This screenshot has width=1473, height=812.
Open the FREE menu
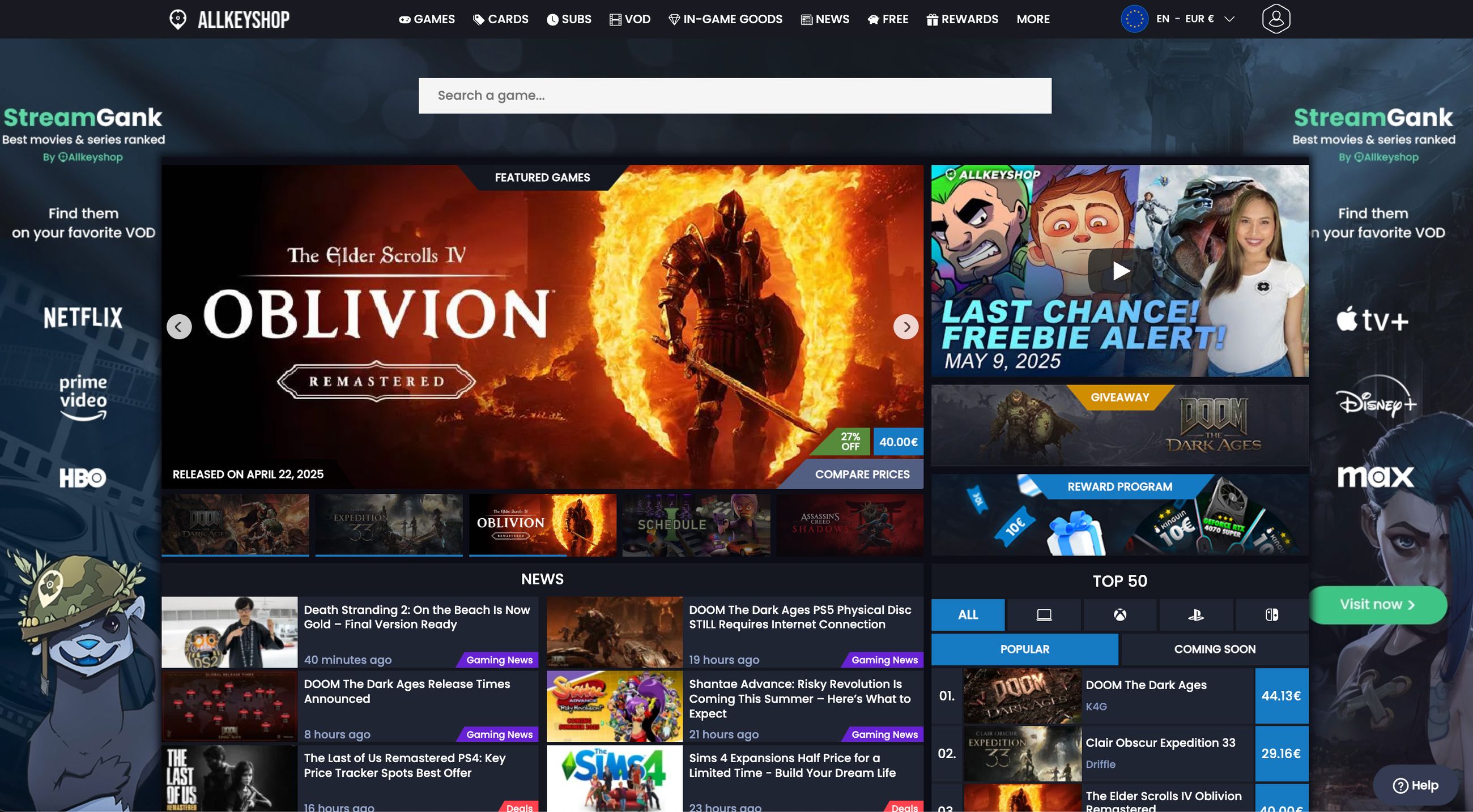point(887,19)
